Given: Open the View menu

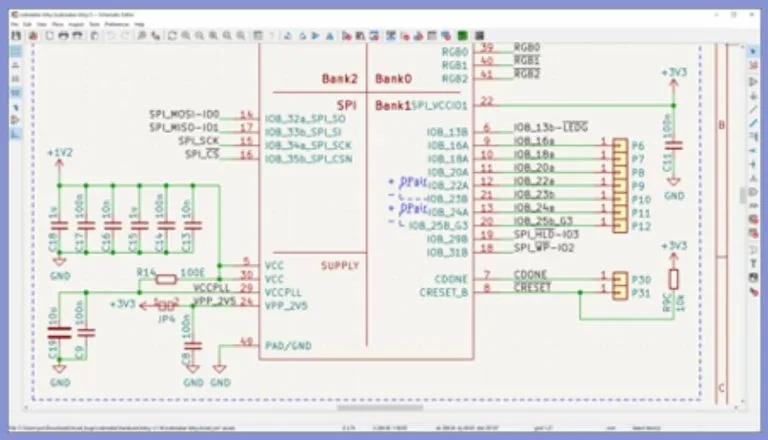Looking at the screenshot, I should (x=42, y=24).
